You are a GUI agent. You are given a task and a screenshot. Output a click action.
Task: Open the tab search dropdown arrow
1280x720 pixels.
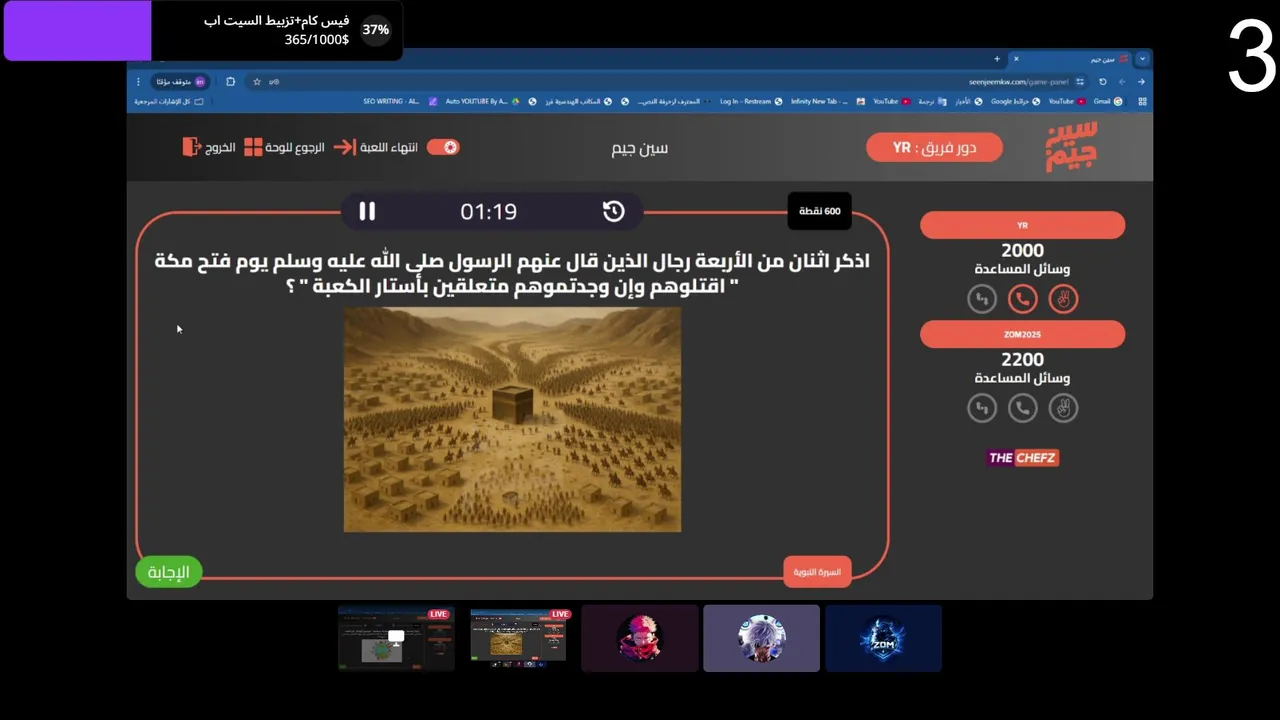[x=1142, y=59]
